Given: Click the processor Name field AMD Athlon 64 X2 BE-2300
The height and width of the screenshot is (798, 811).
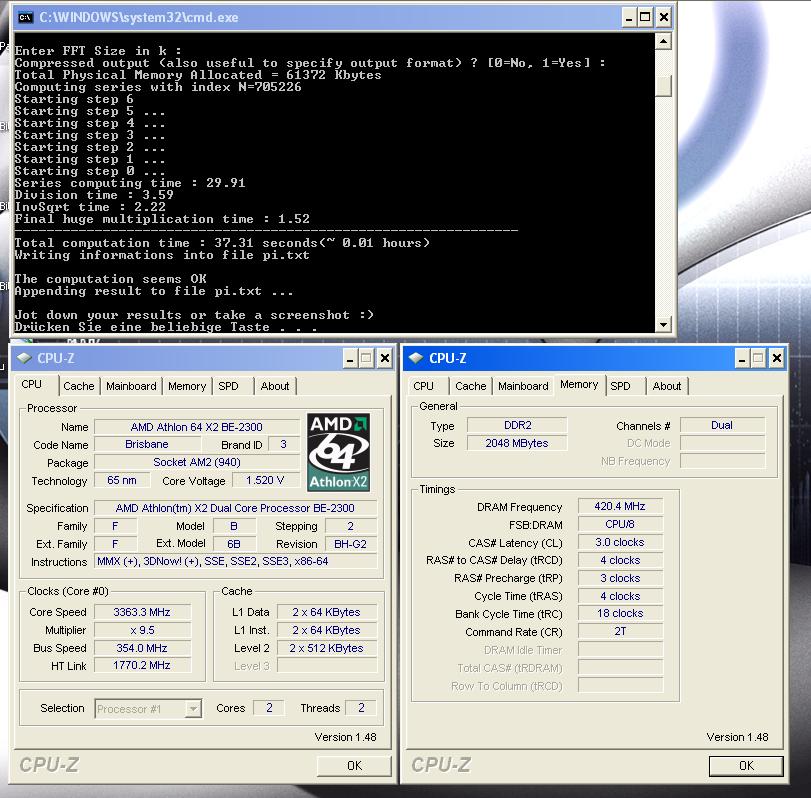Looking at the screenshot, I should pyautogui.click(x=197, y=427).
